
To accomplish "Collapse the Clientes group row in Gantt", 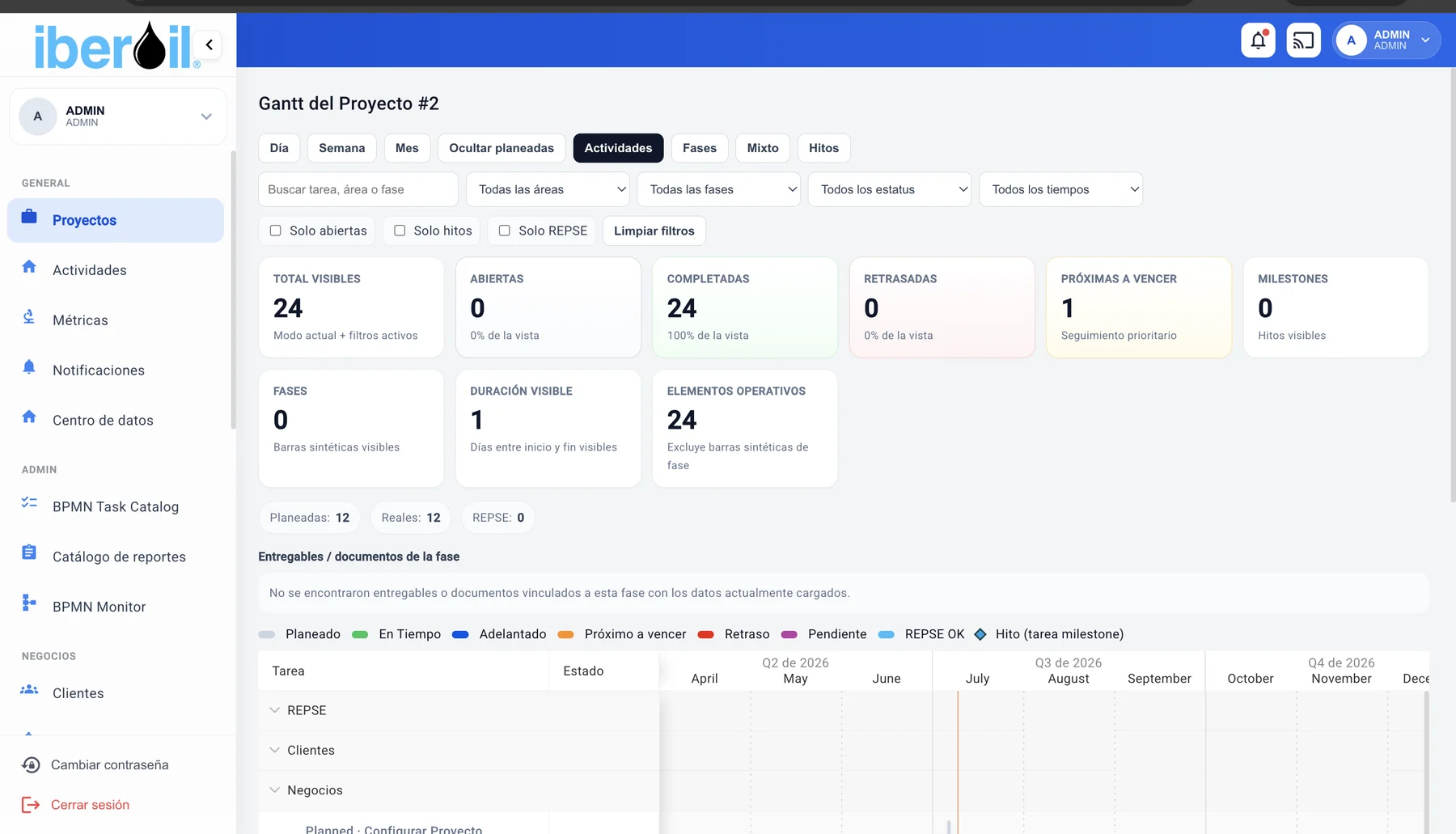I will (275, 751).
